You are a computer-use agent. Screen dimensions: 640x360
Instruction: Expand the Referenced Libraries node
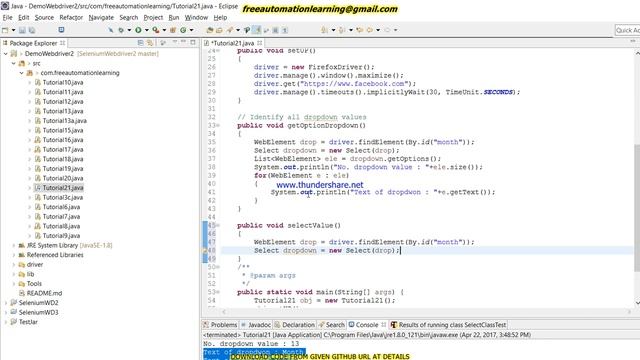(13, 255)
